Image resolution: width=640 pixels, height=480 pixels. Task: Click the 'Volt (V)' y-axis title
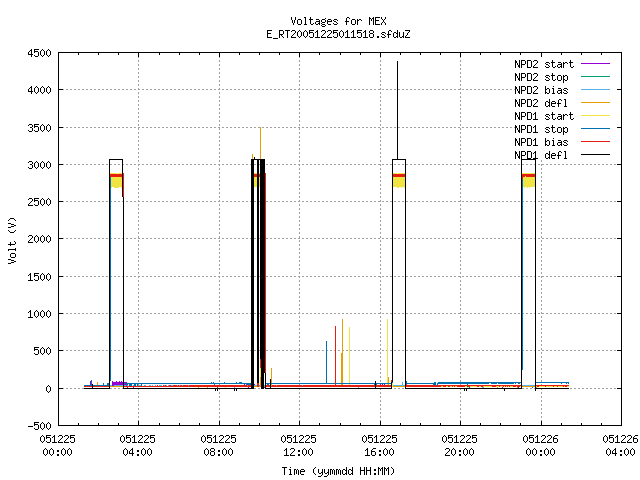12,240
